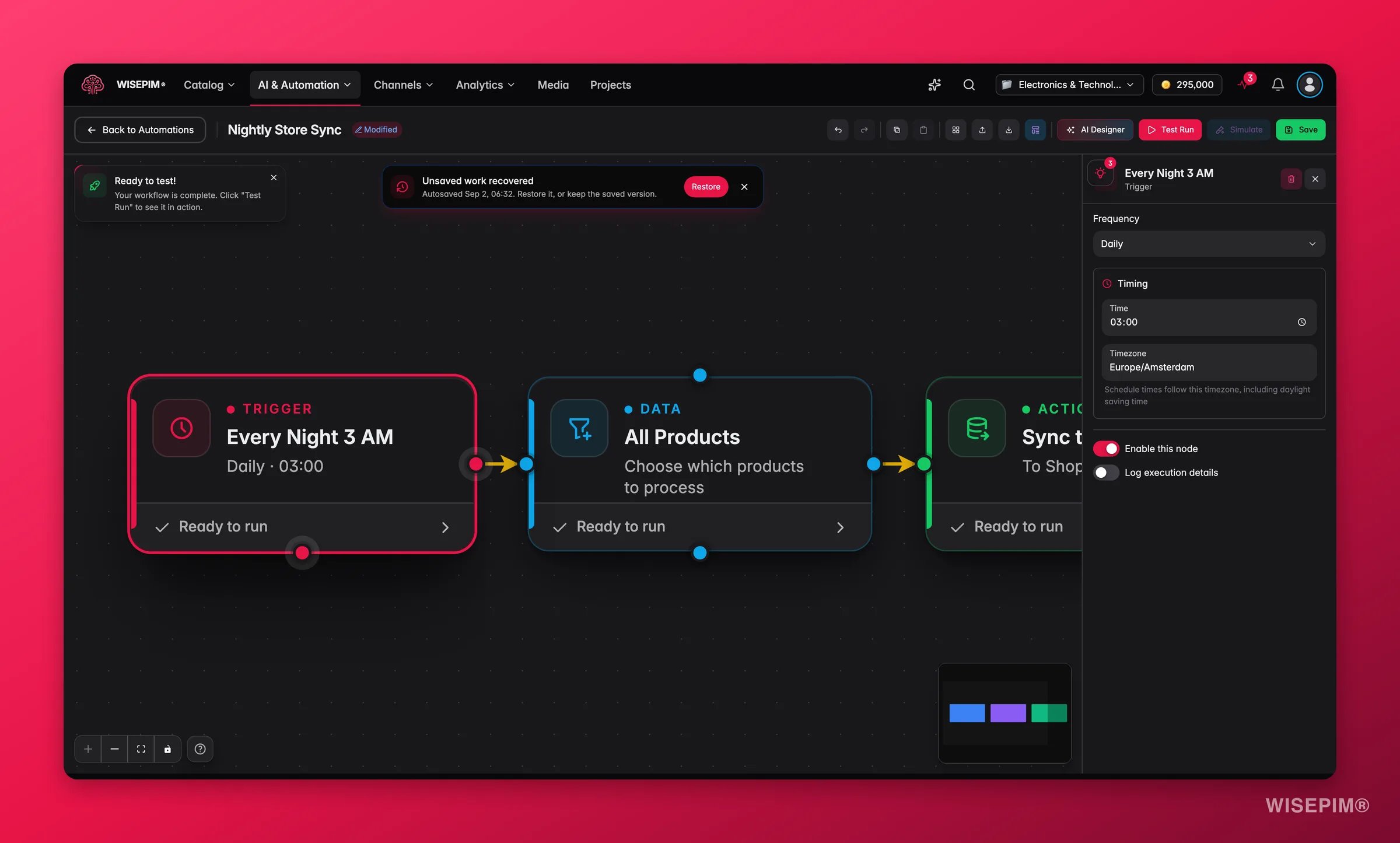This screenshot has width=1400, height=843.
Task: Click the export upload icon in toolbar
Action: tap(982, 130)
